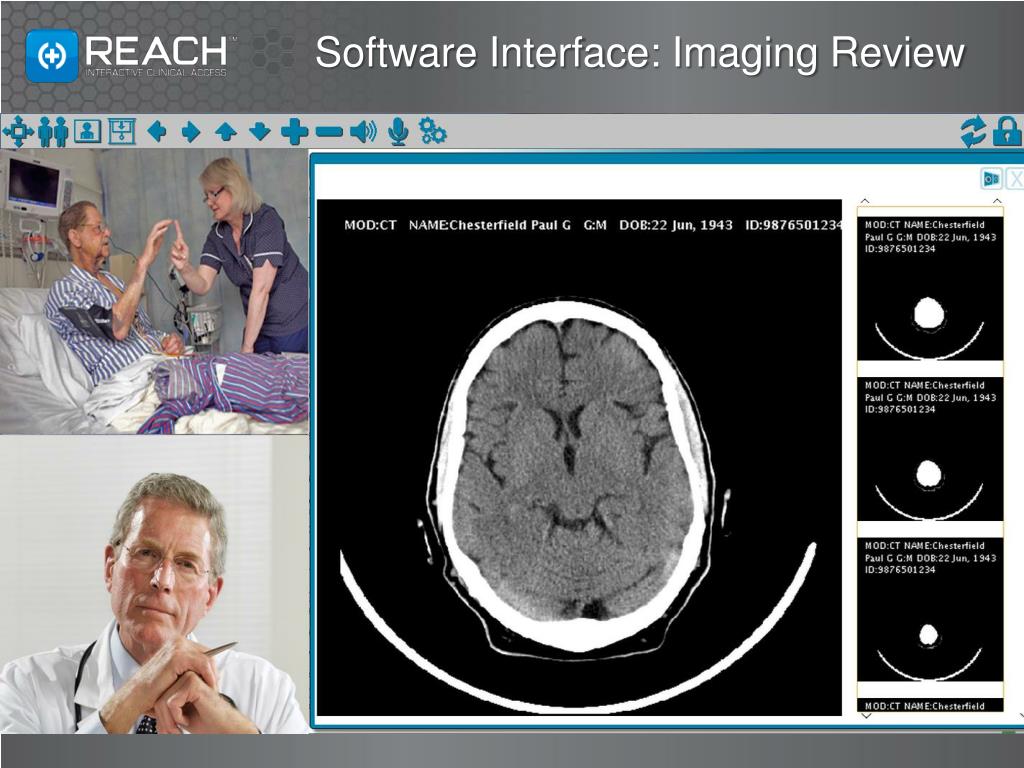Click the refresh sync arrows icon

tap(973, 131)
